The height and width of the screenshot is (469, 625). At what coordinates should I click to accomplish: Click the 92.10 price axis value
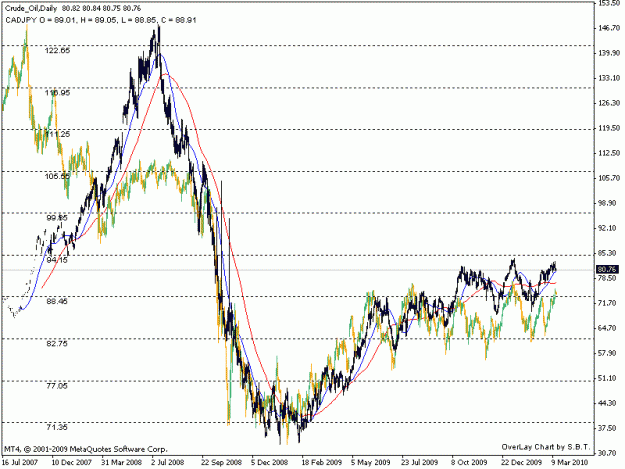click(609, 228)
